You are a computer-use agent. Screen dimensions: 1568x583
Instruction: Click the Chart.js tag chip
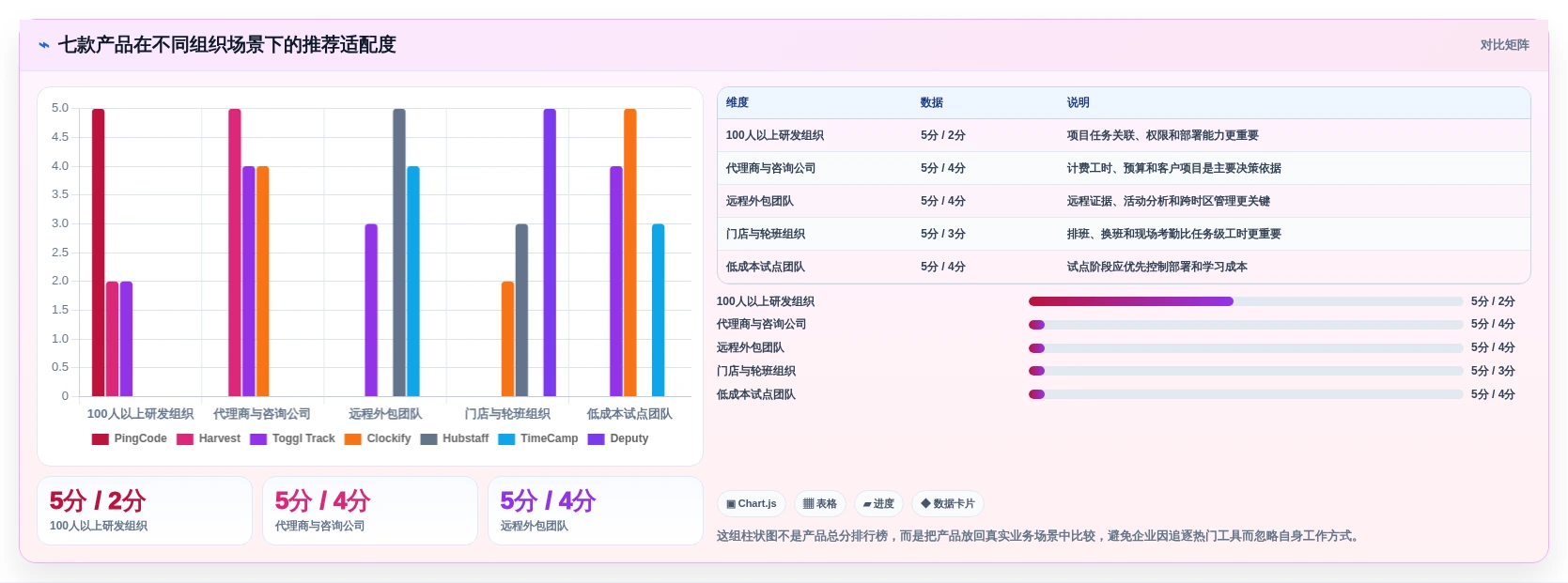tap(752, 504)
